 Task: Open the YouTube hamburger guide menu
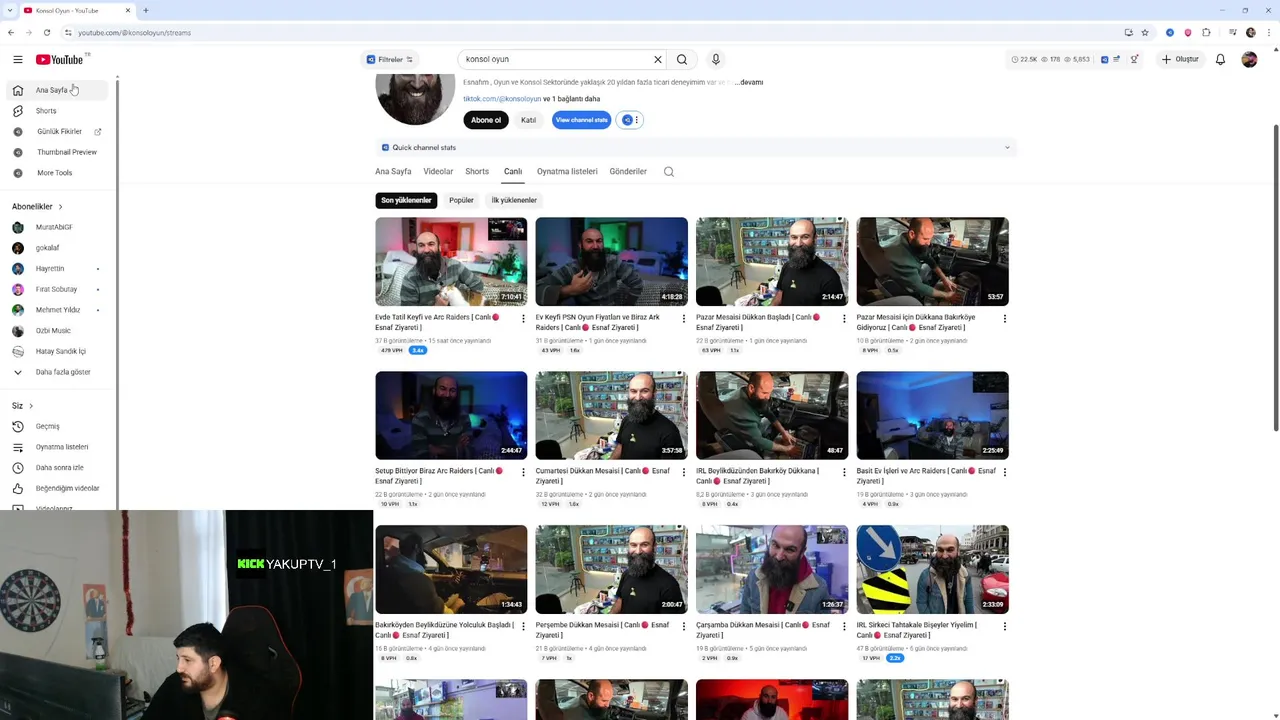click(17, 59)
